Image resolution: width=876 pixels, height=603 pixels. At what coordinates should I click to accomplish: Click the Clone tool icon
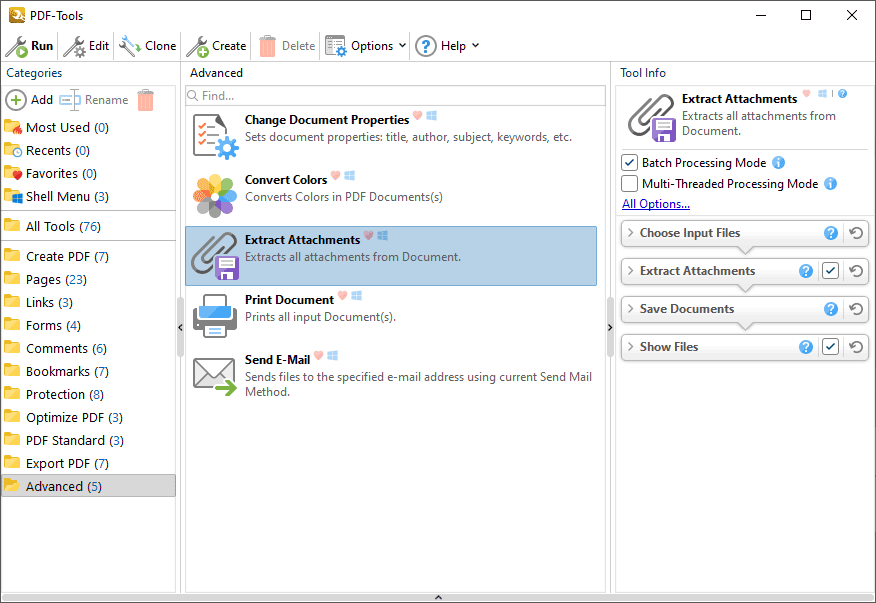pyautogui.click(x=130, y=46)
